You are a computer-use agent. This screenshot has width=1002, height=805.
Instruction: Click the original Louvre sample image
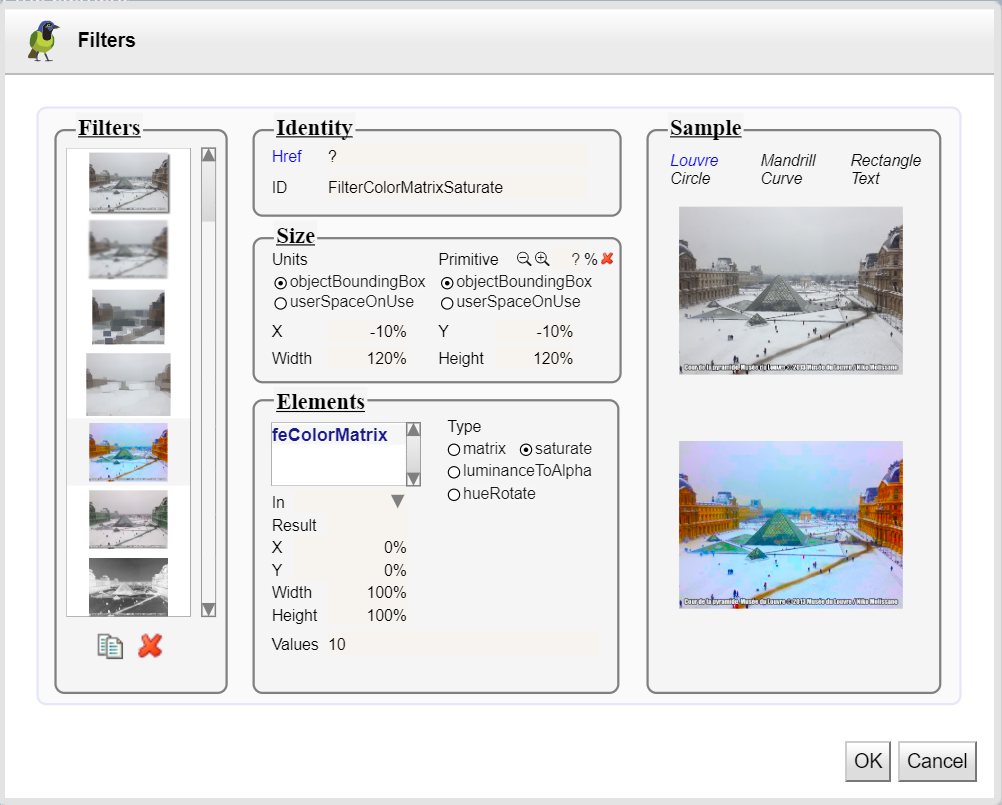pos(790,290)
